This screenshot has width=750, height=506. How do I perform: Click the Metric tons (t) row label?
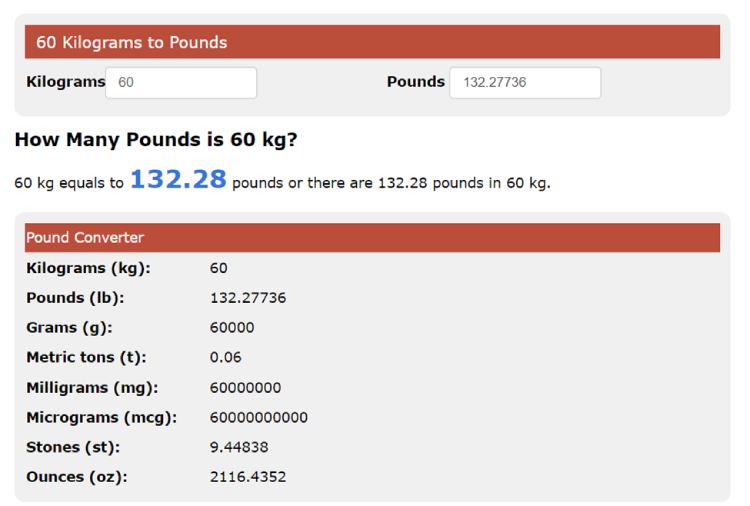(x=86, y=357)
